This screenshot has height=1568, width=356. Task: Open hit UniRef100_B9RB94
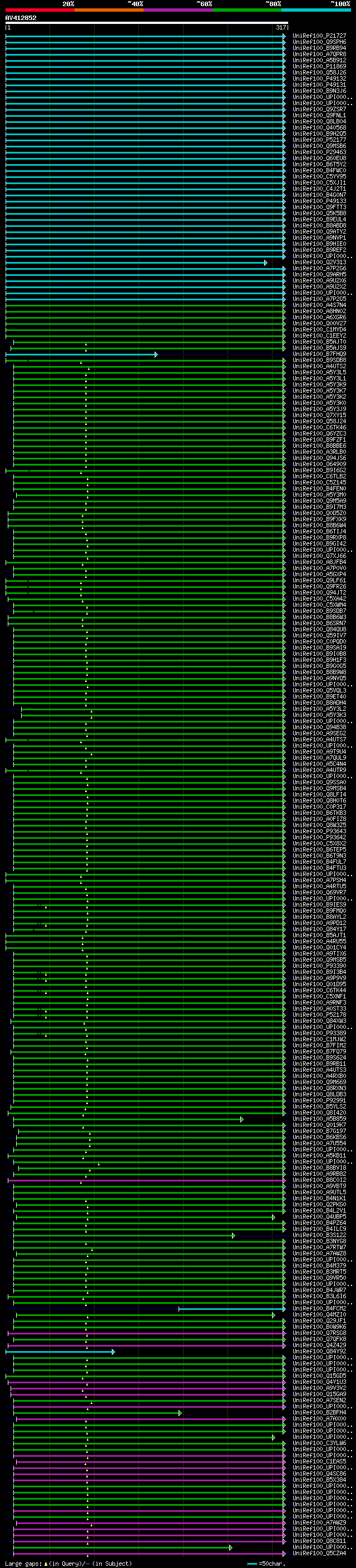tap(319, 48)
